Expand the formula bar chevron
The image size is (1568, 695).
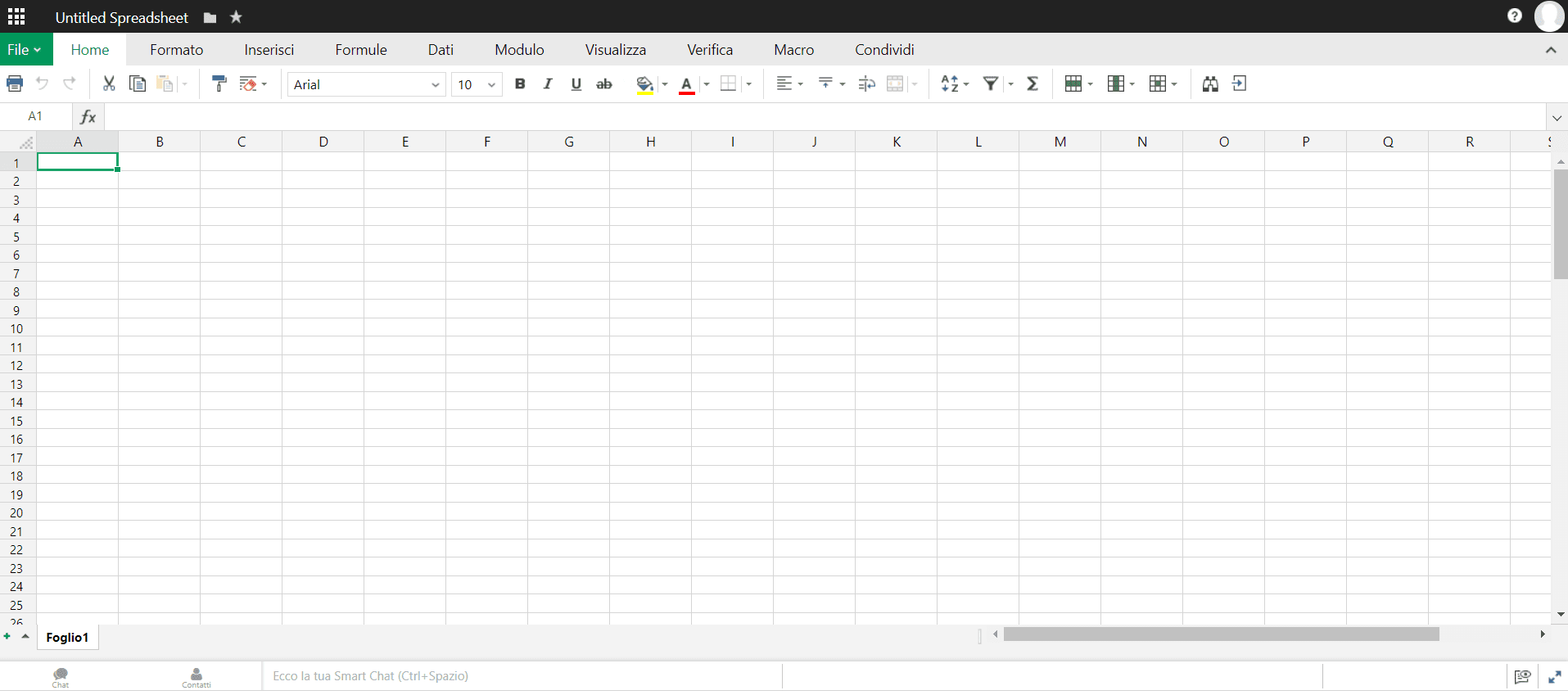click(x=1557, y=117)
